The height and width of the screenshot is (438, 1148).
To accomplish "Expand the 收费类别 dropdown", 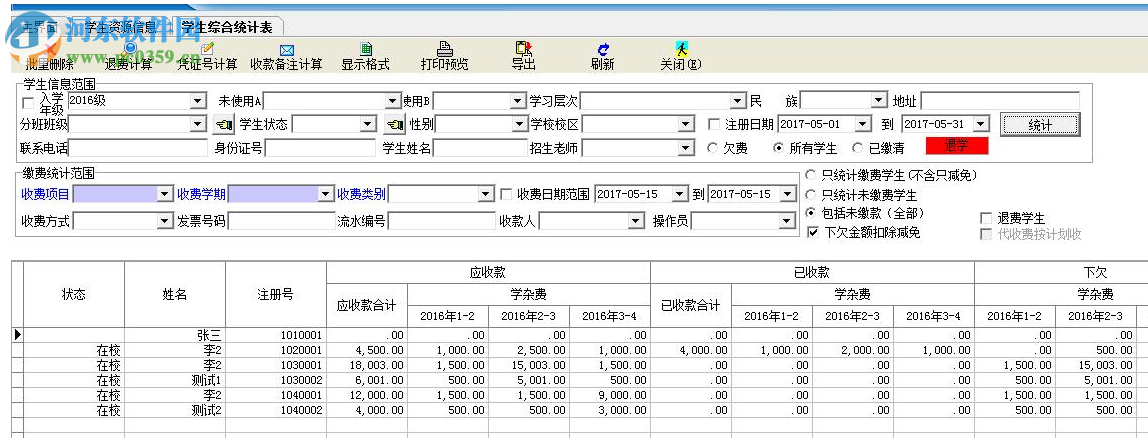I will tap(486, 194).
